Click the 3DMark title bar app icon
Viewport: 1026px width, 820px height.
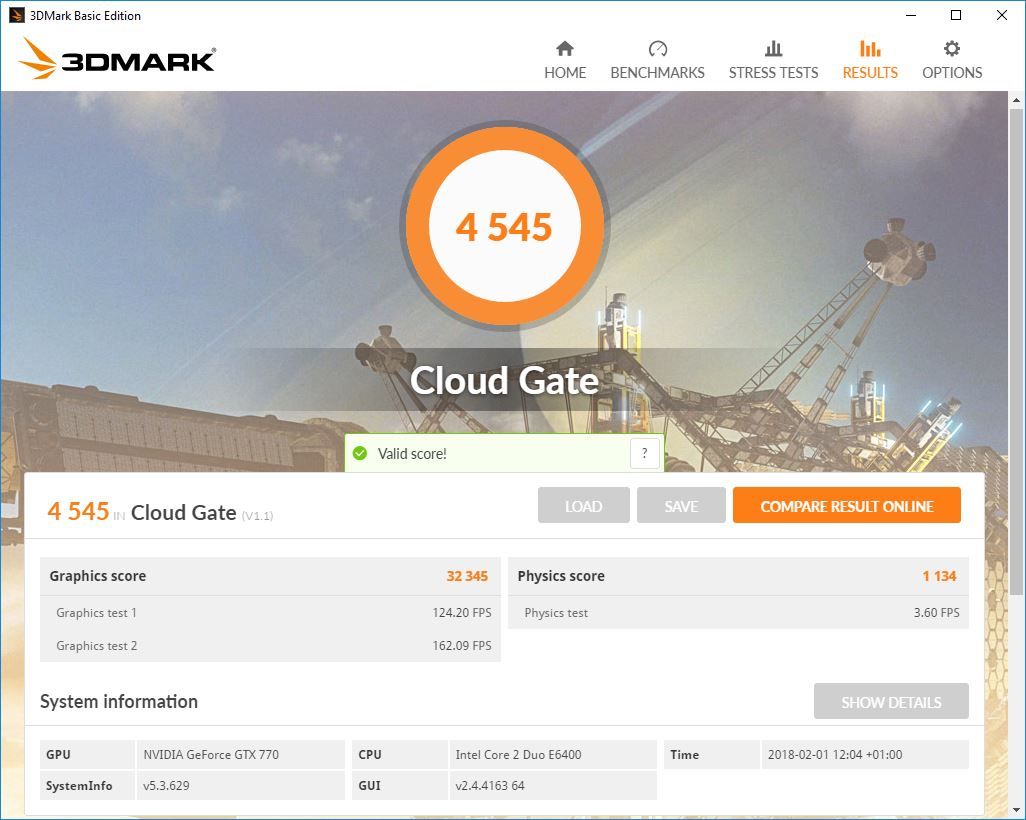pos(16,15)
